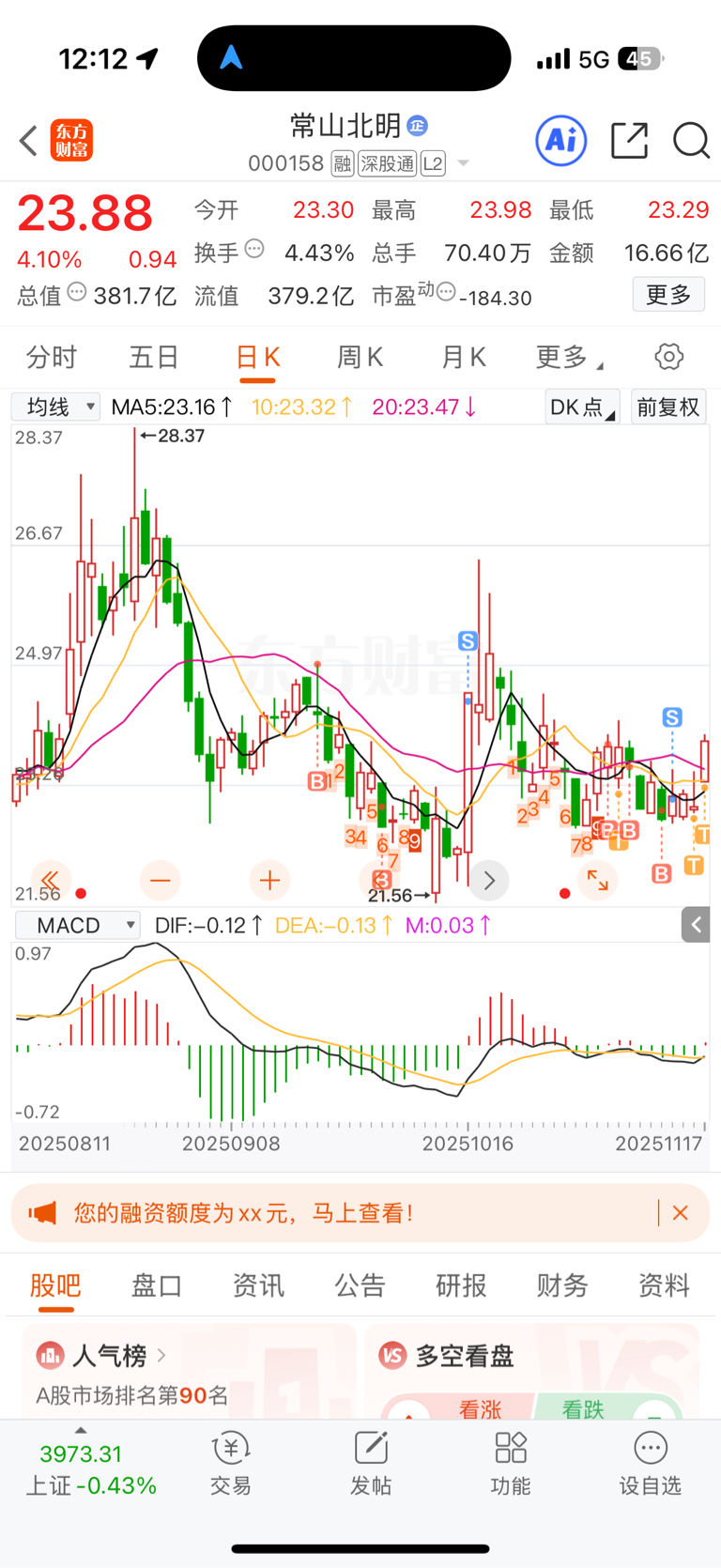Go back with the left chevron
This screenshot has width=721, height=1568.
tap(28, 141)
